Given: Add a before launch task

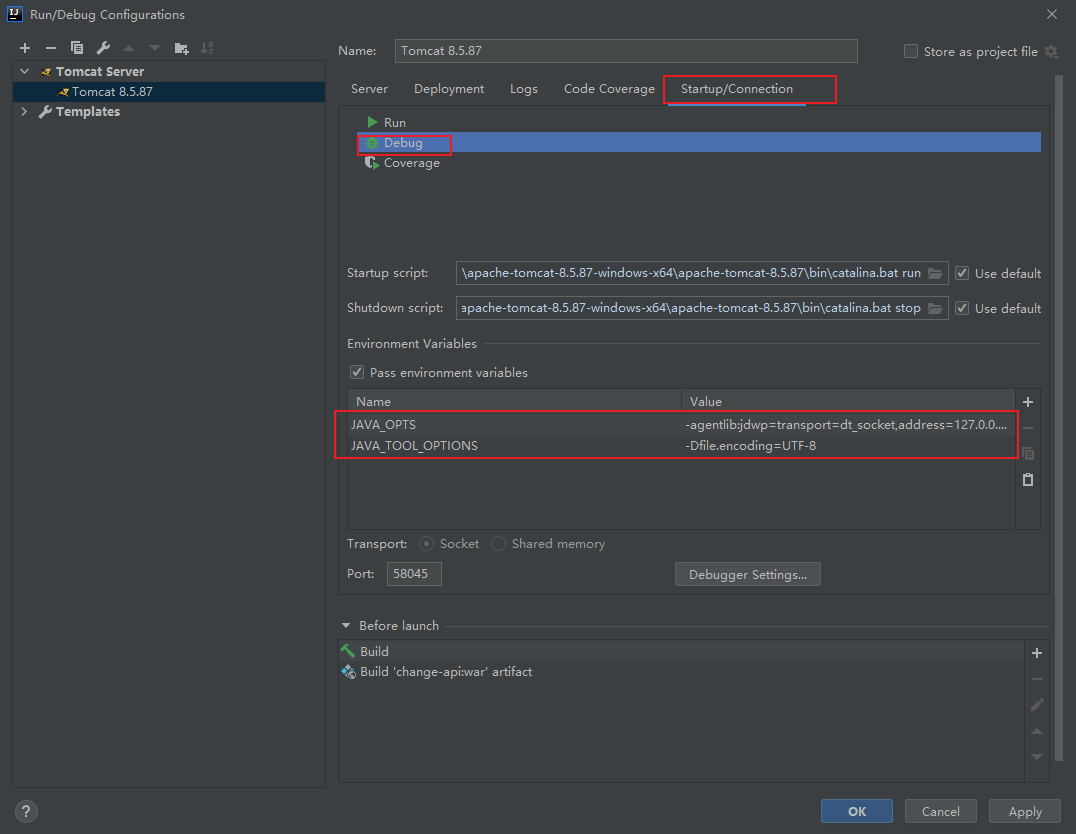Looking at the screenshot, I should [1037, 653].
